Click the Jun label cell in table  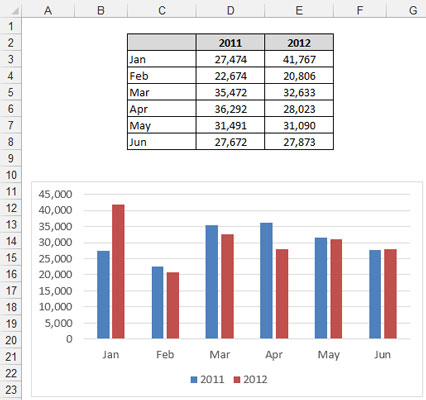(162, 142)
